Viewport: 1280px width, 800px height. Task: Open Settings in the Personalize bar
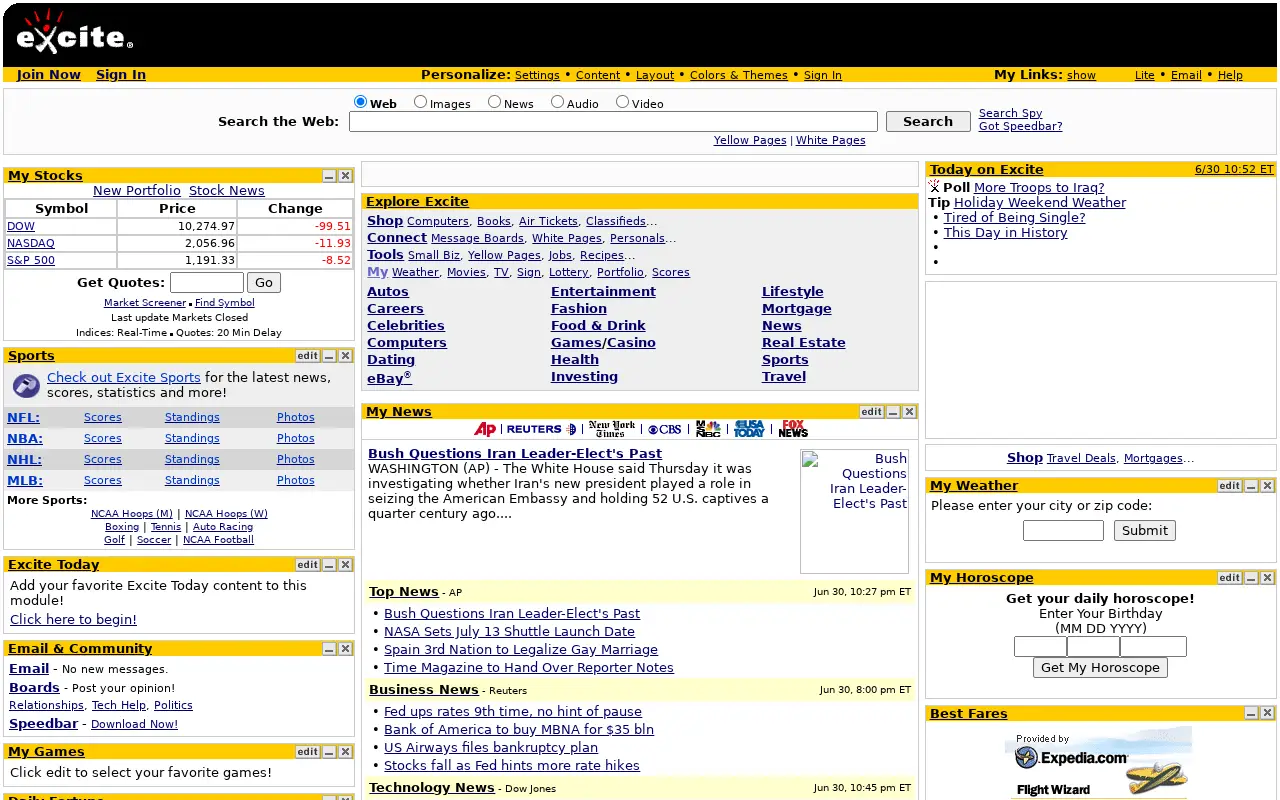point(537,75)
